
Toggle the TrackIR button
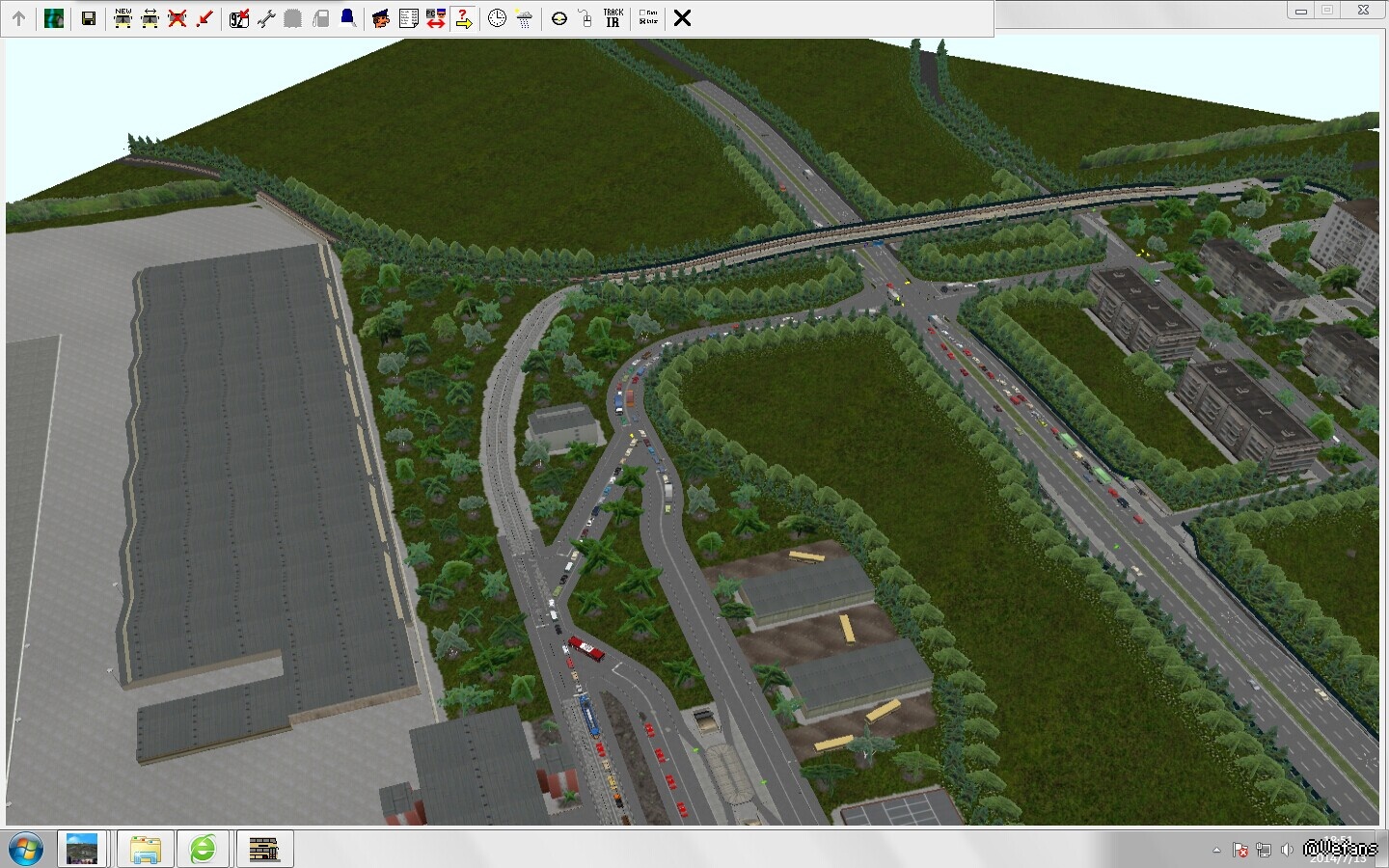click(613, 18)
